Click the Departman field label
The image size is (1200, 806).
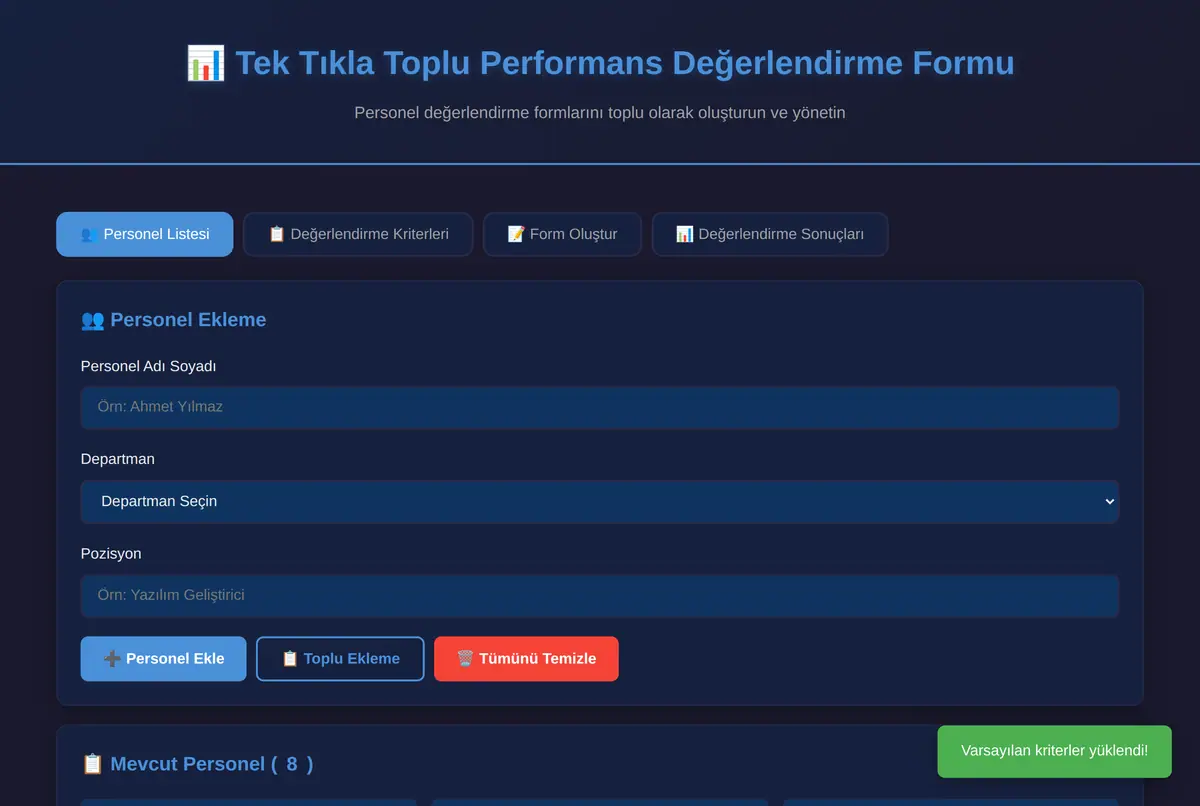coord(118,460)
